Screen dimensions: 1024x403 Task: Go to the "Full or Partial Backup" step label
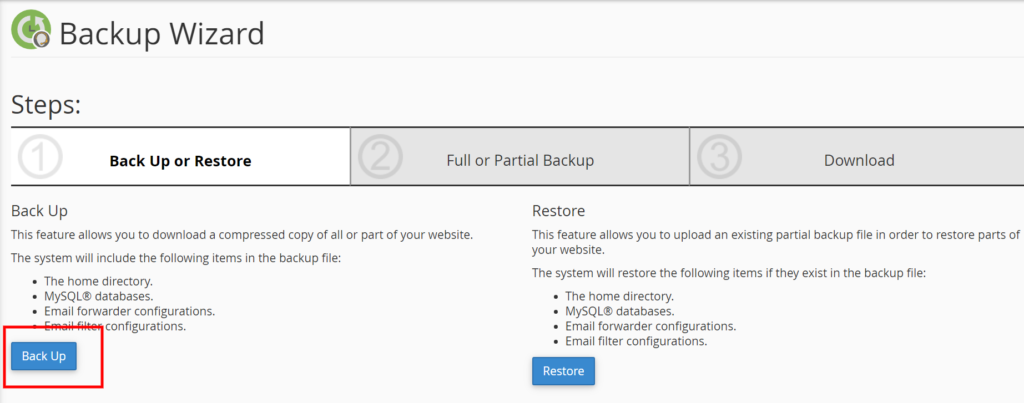tap(520, 160)
